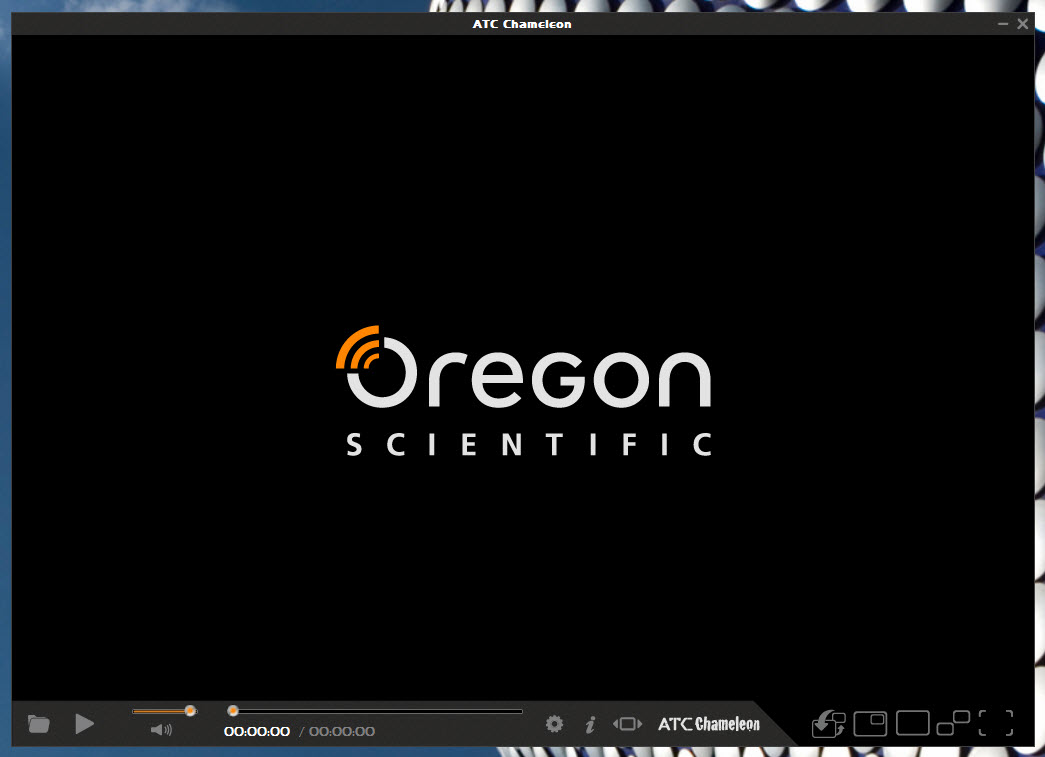1045x757 pixels.
Task: Select the separate windows layout icon
Action: [953, 723]
